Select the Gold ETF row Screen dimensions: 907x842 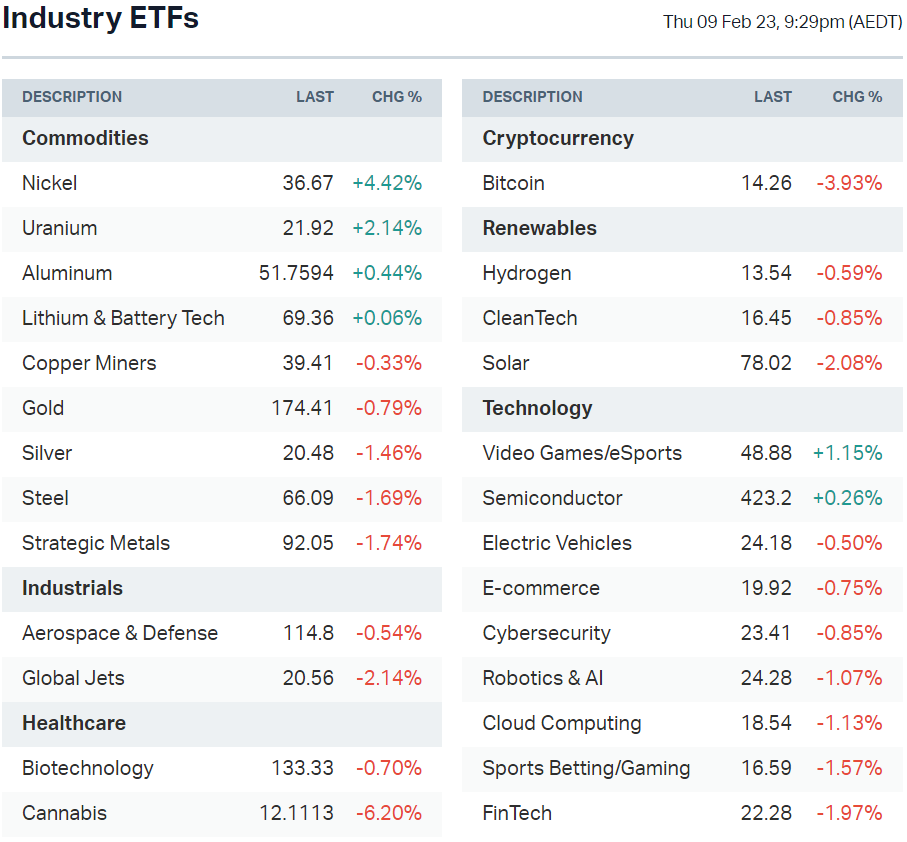[x=43, y=408]
